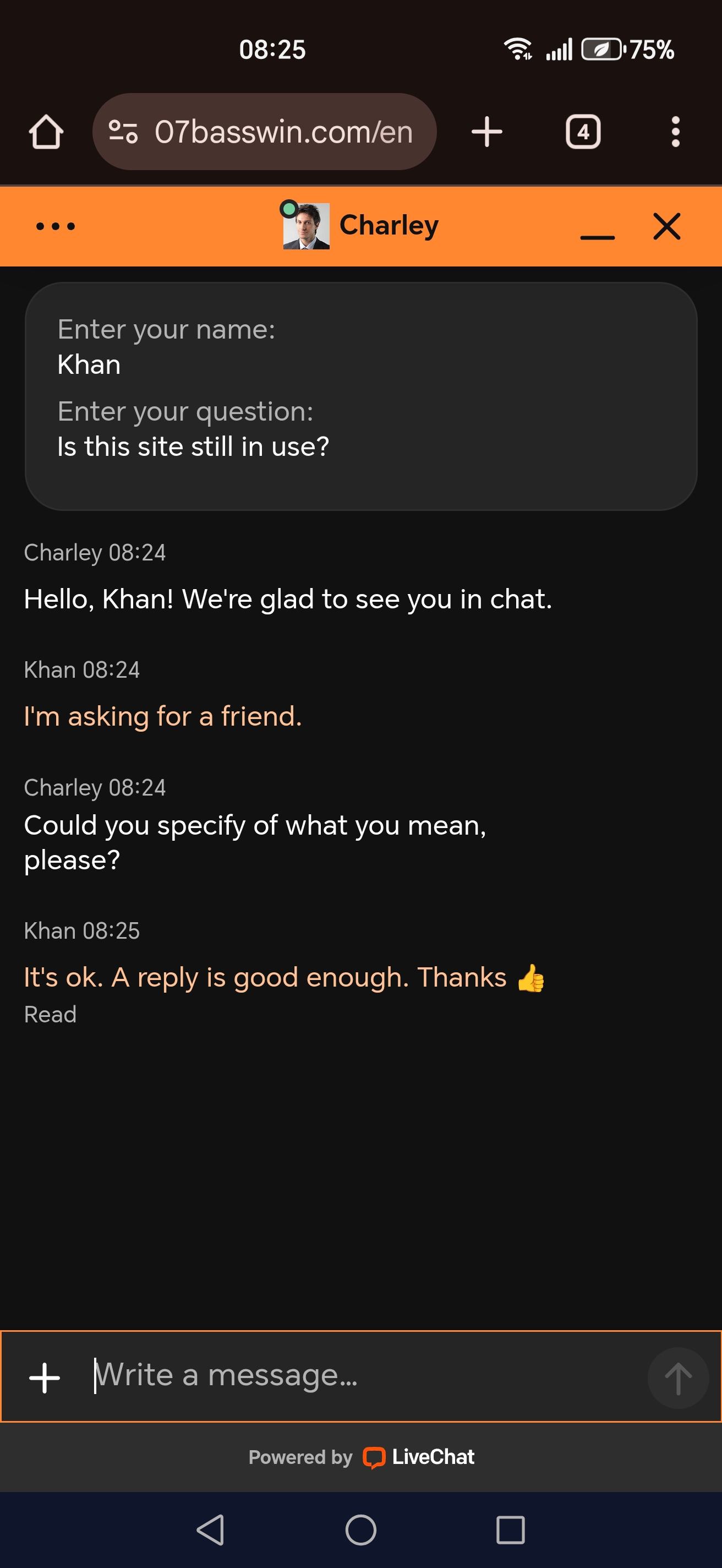The width and height of the screenshot is (722, 1568).
Task: Tap the thumbs up emoji message
Action: coord(530,978)
